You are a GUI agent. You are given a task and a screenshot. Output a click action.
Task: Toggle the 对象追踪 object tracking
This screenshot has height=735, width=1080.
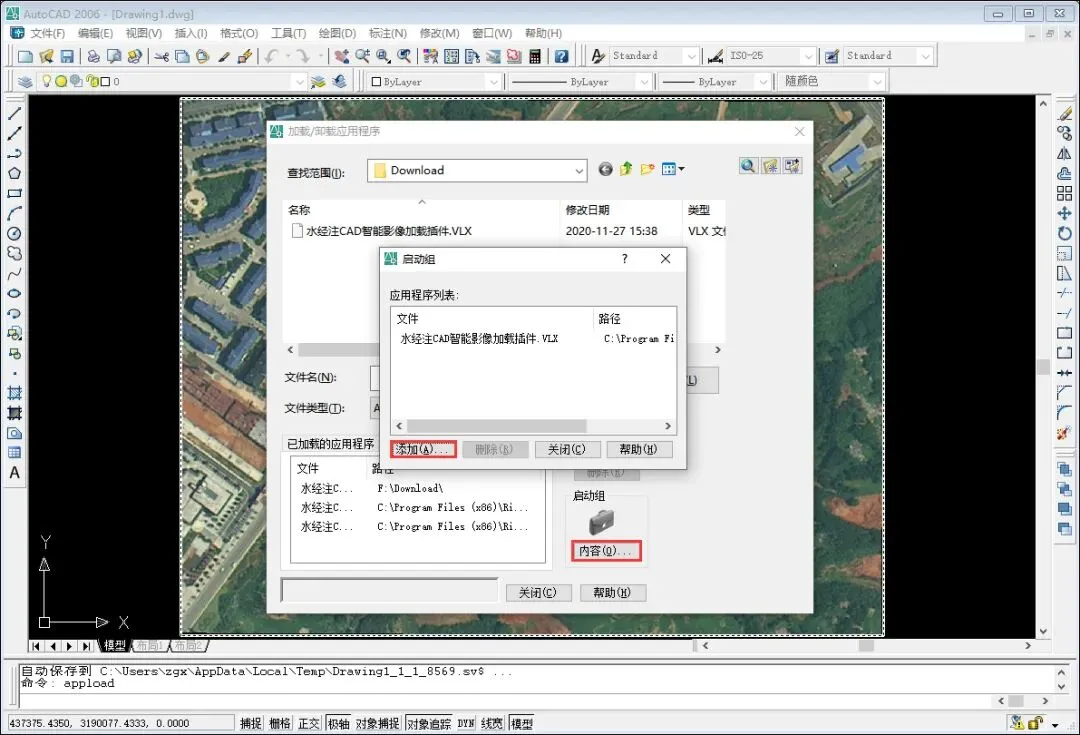click(x=428, y=723)
